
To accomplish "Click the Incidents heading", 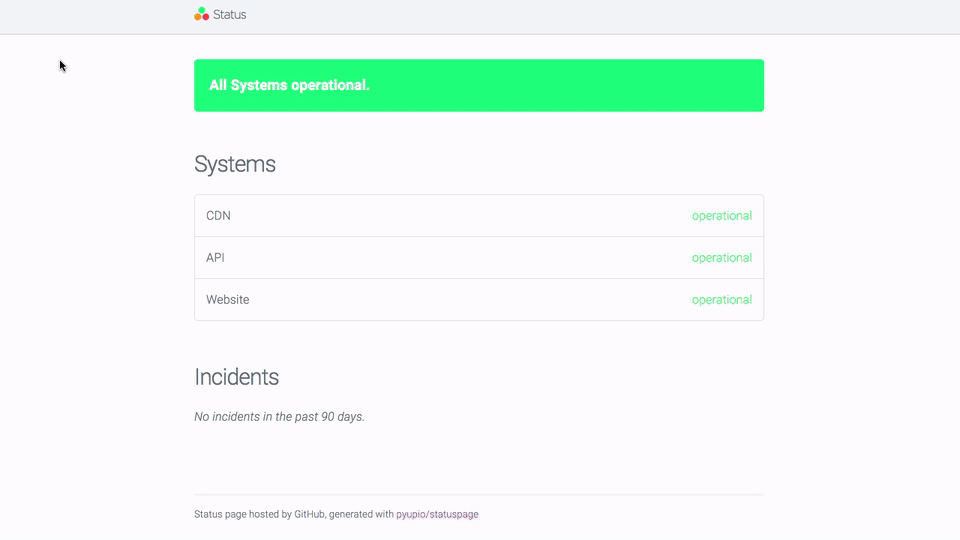I will pos(236,377).
